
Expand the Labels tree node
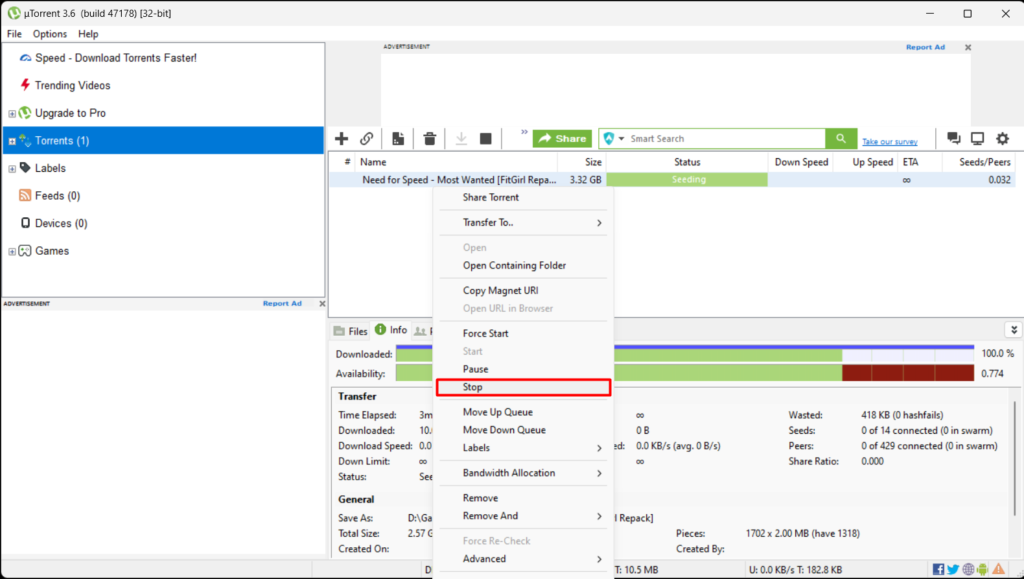[x=12, y=168]
